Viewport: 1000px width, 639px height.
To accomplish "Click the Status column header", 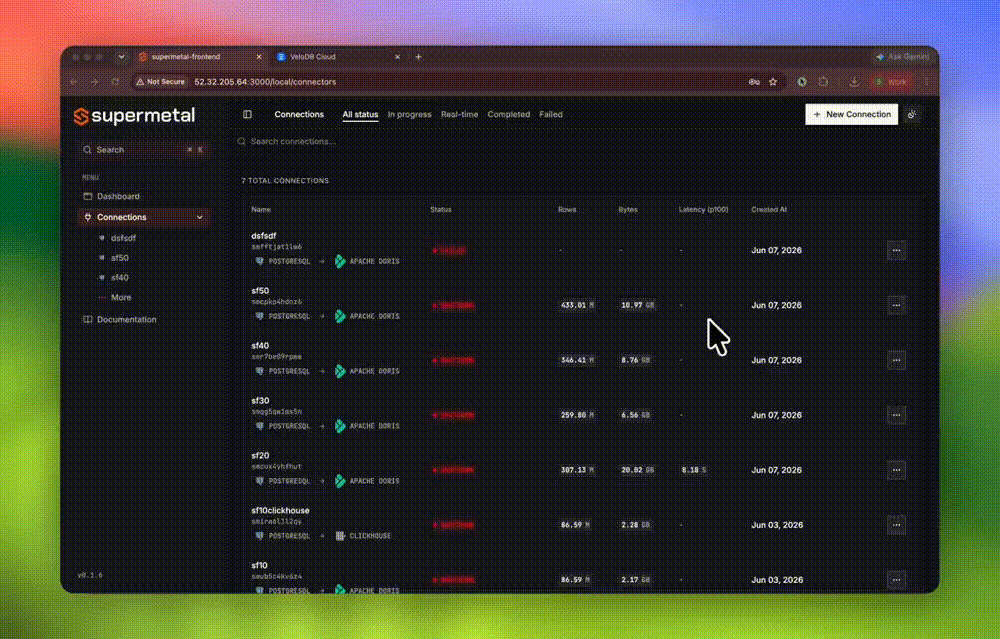I will point(441,209).
